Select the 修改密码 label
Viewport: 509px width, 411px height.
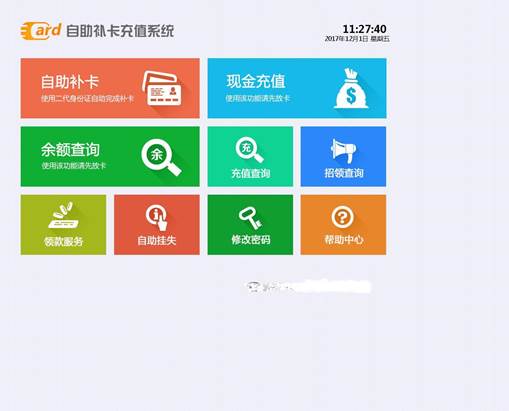251,240
